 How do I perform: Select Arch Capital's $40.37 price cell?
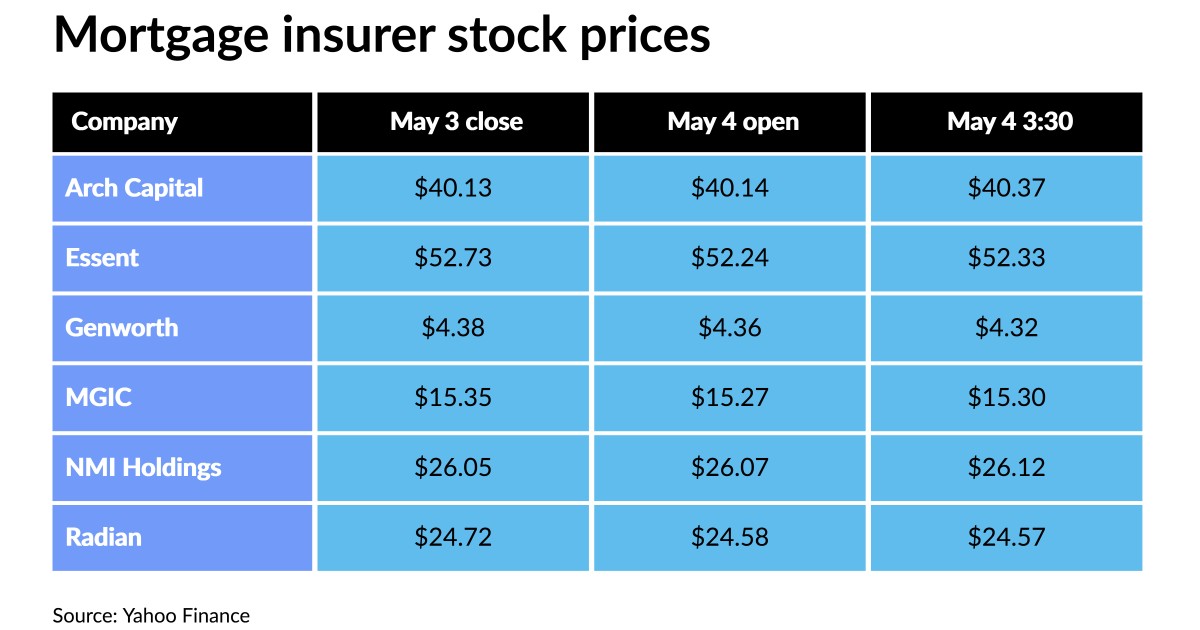pyautogui.click(x=1006, y=188)
